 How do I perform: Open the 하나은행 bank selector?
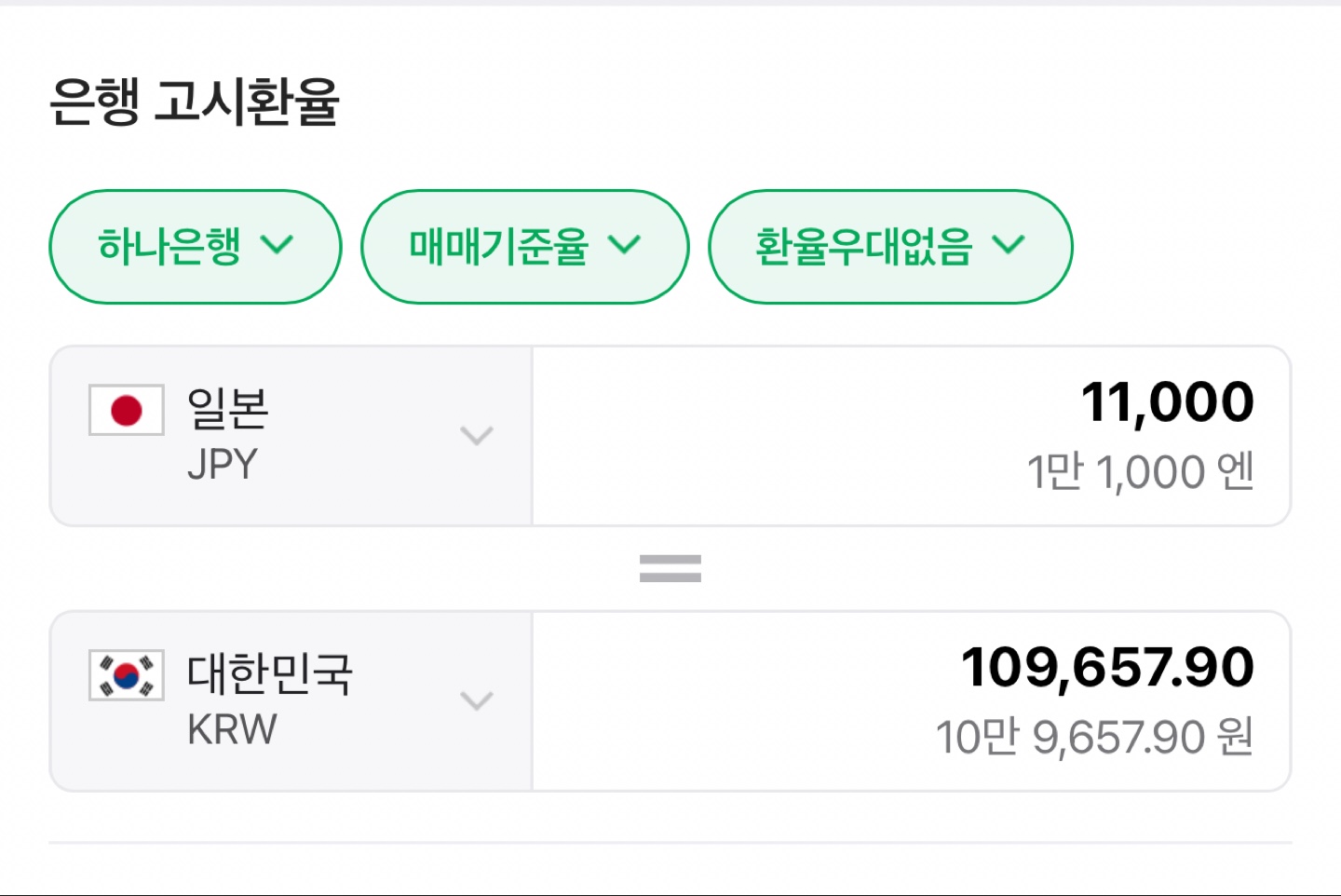point(195,247)
